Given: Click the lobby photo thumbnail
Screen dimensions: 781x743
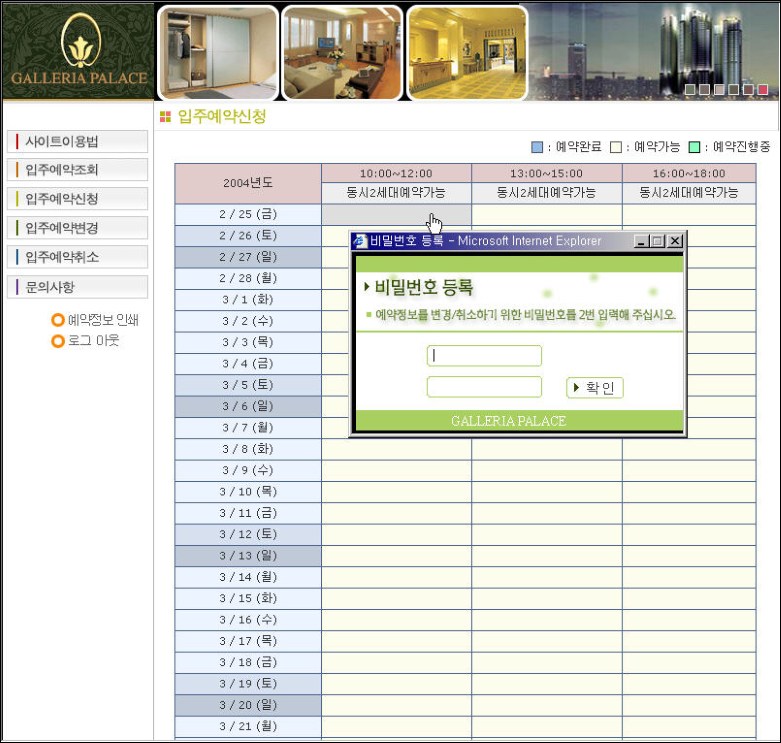Looking at the screenshot, I should click(467, 52).
